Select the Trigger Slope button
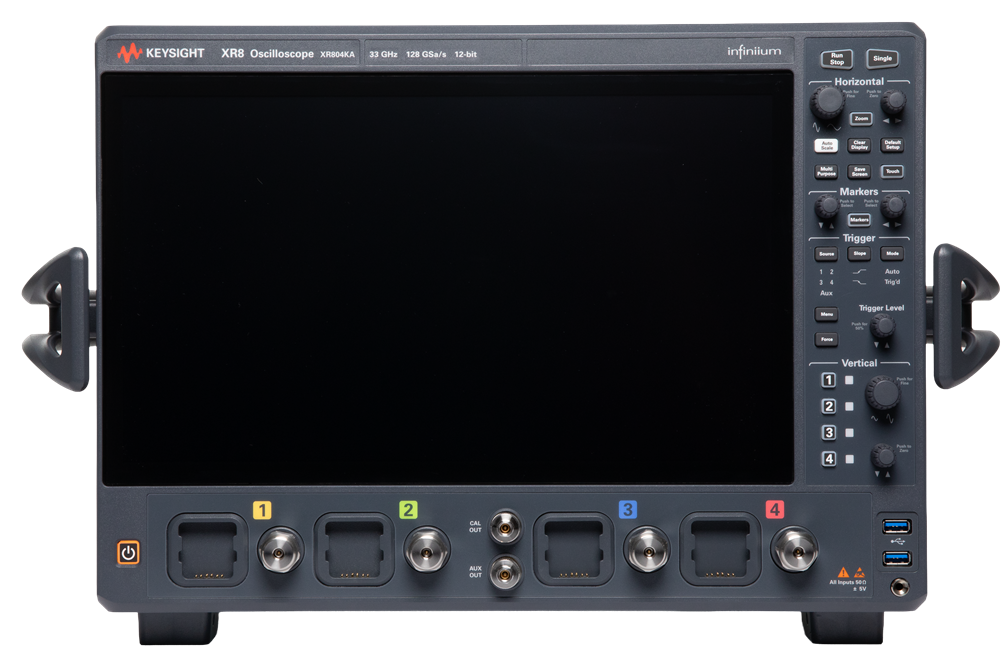The width and height of the screenshot is (1008, 658). [x=859, y=254]
